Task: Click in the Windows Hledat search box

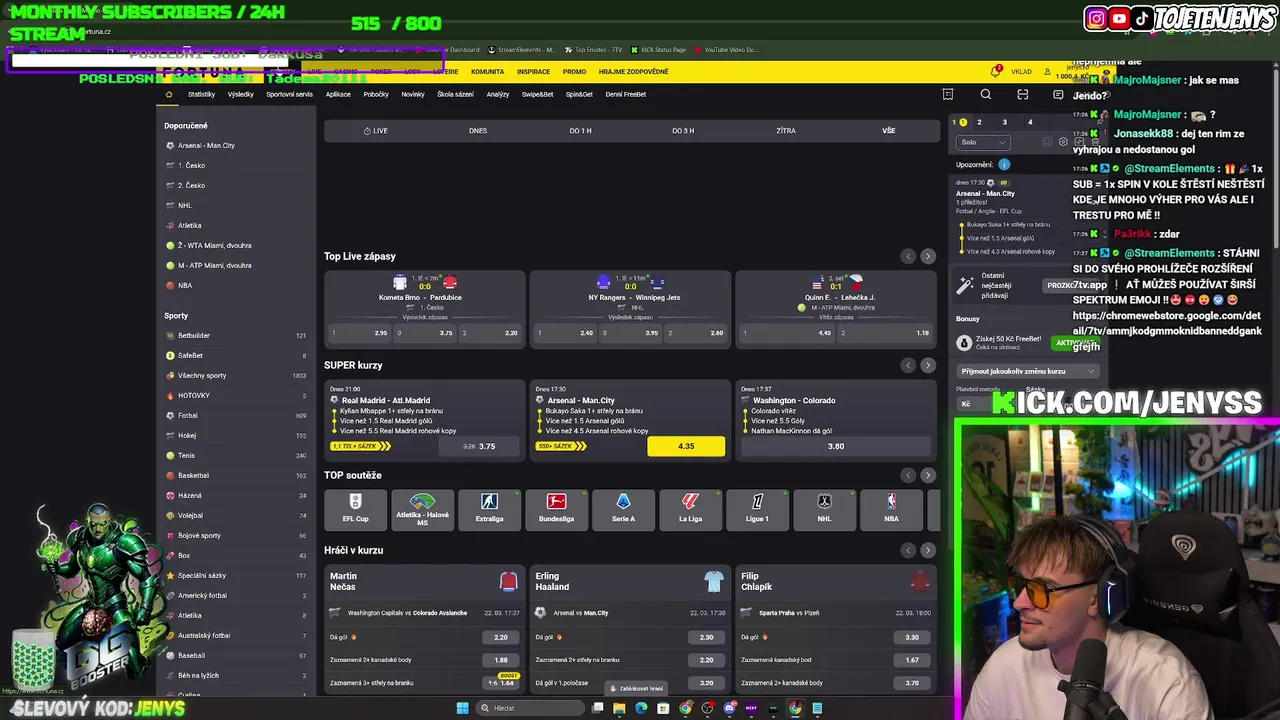Action: click(530, 708)
